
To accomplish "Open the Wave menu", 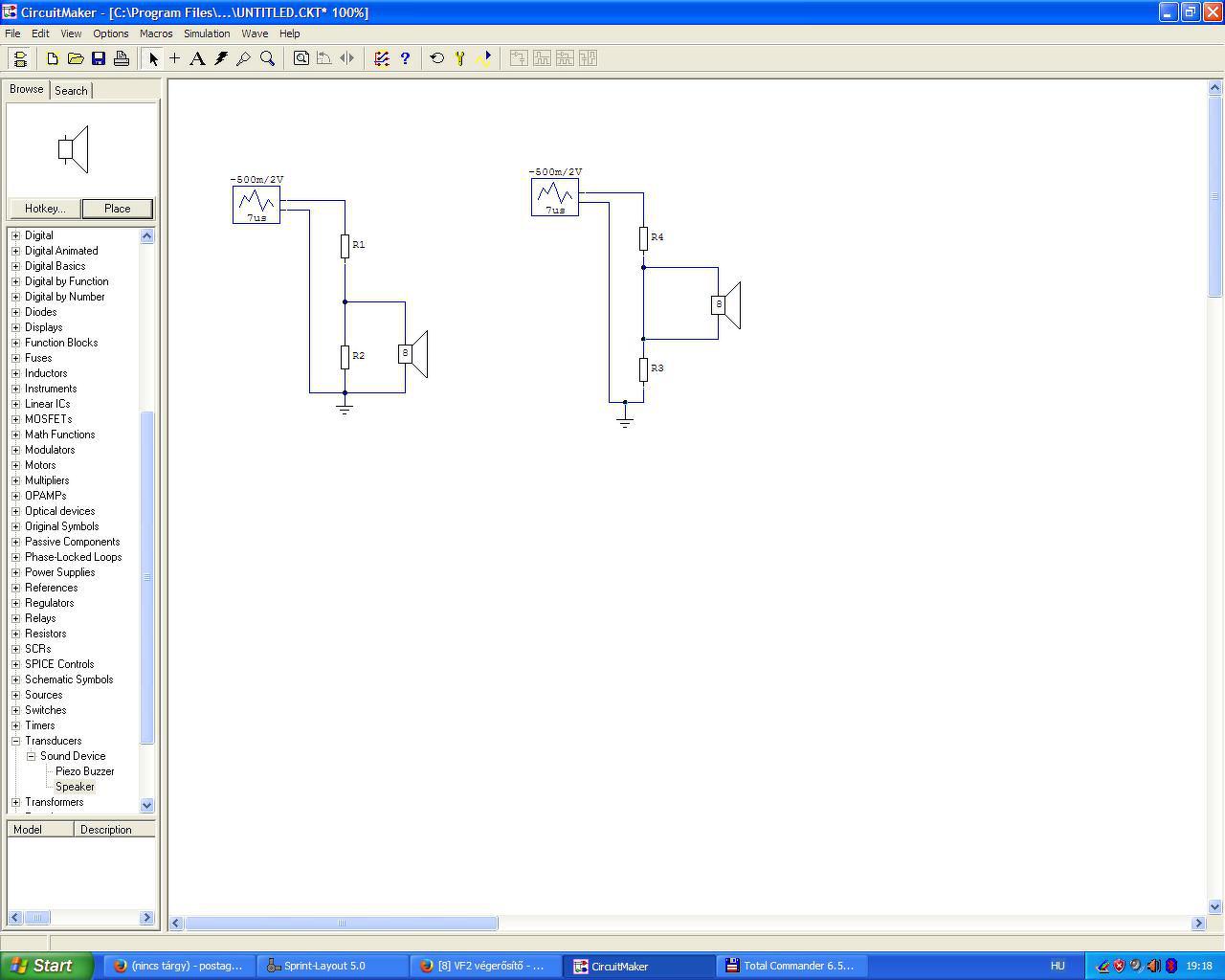I will pos(255,33).
